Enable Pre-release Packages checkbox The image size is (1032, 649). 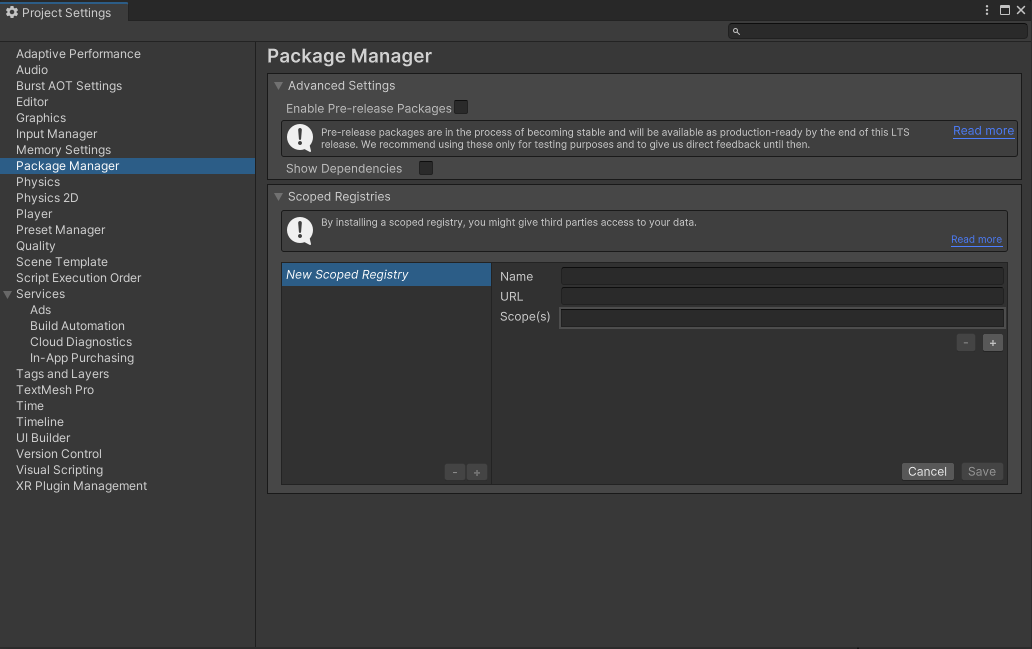pos(461,107)
